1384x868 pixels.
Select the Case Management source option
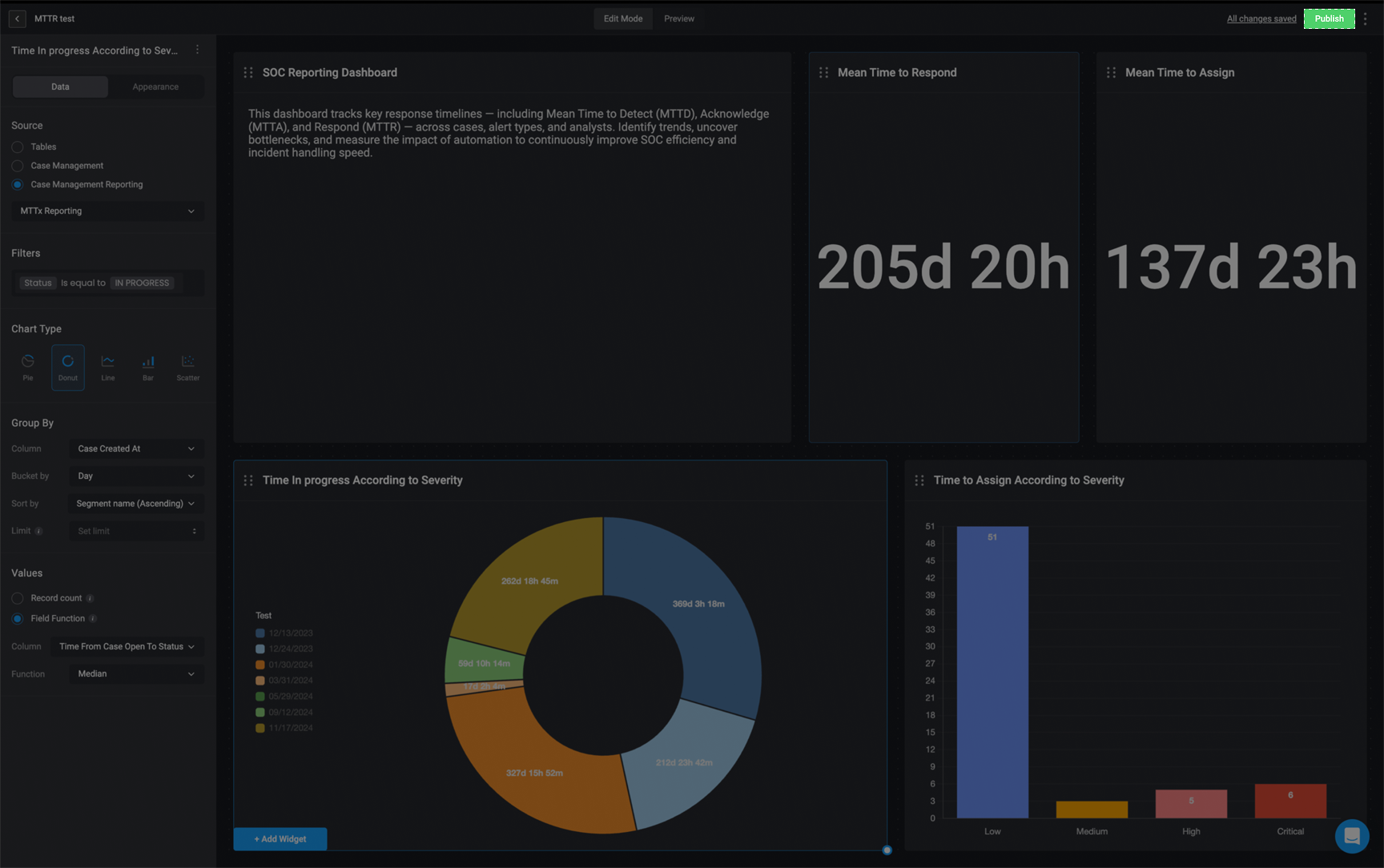(x=18, y=166)
